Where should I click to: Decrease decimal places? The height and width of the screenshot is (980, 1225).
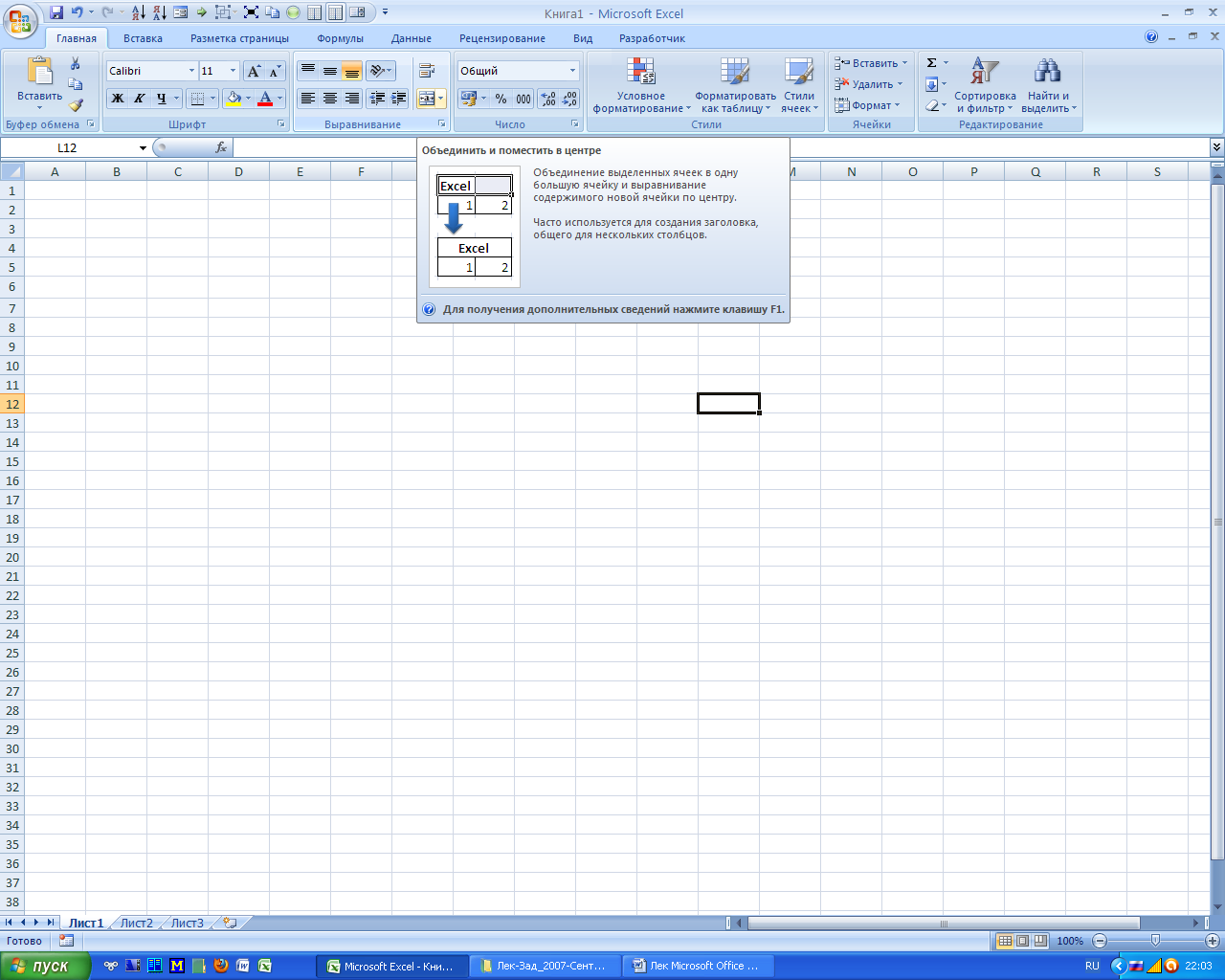coord(569,98)
